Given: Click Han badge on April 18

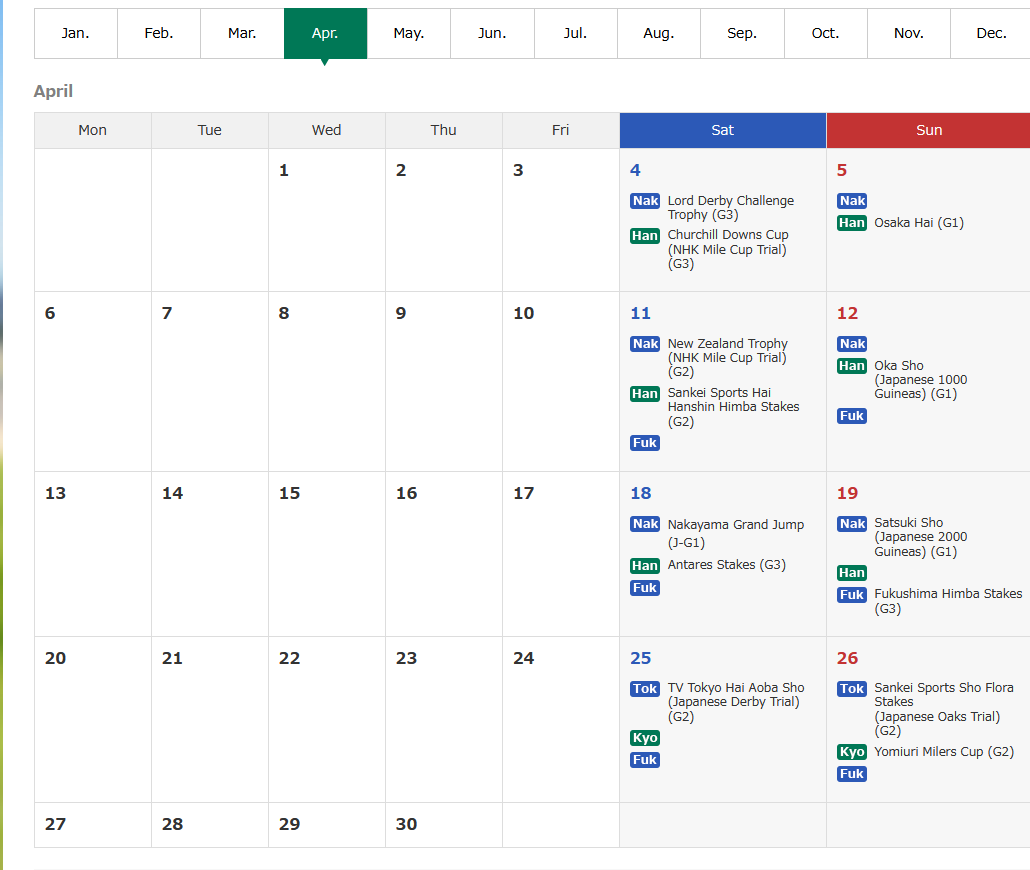Looking at the screenshot, I should [x=645, y=566].
